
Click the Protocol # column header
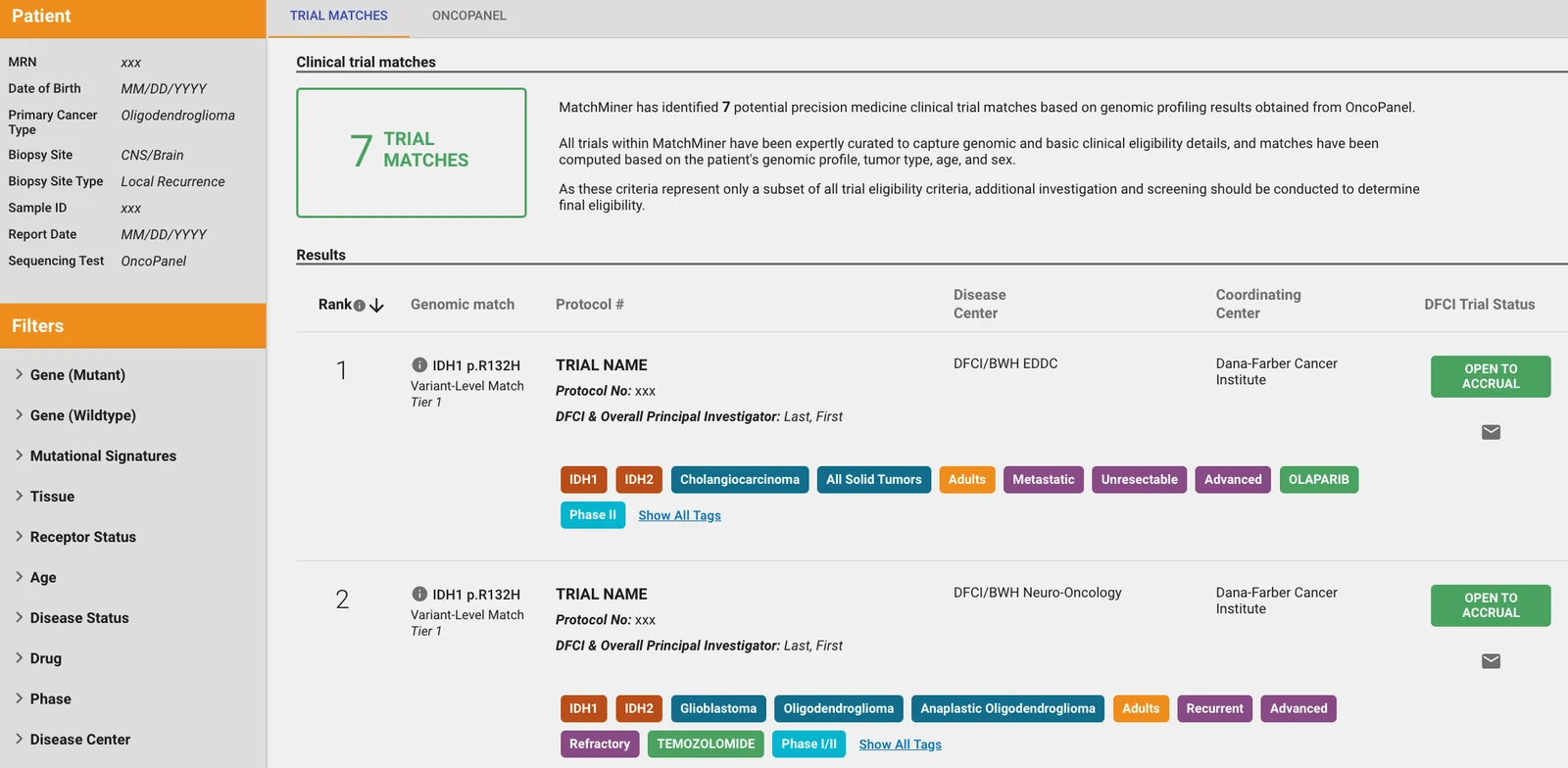[590, 305]
